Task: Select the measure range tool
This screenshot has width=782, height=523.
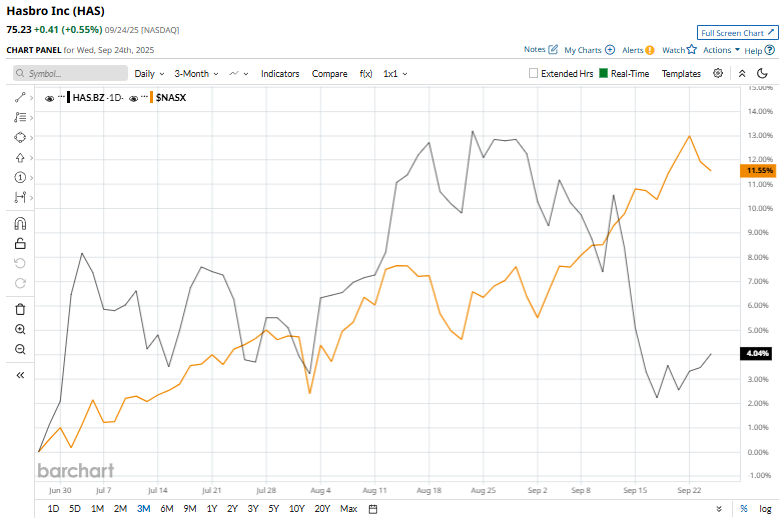Action: (x=20, y=197)
